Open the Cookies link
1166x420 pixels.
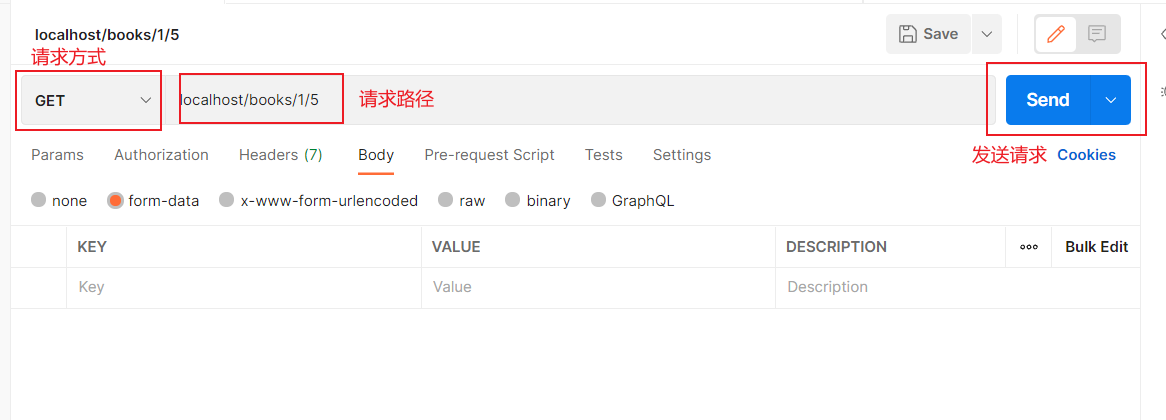pyautogui.click(x=1086, y=155)
